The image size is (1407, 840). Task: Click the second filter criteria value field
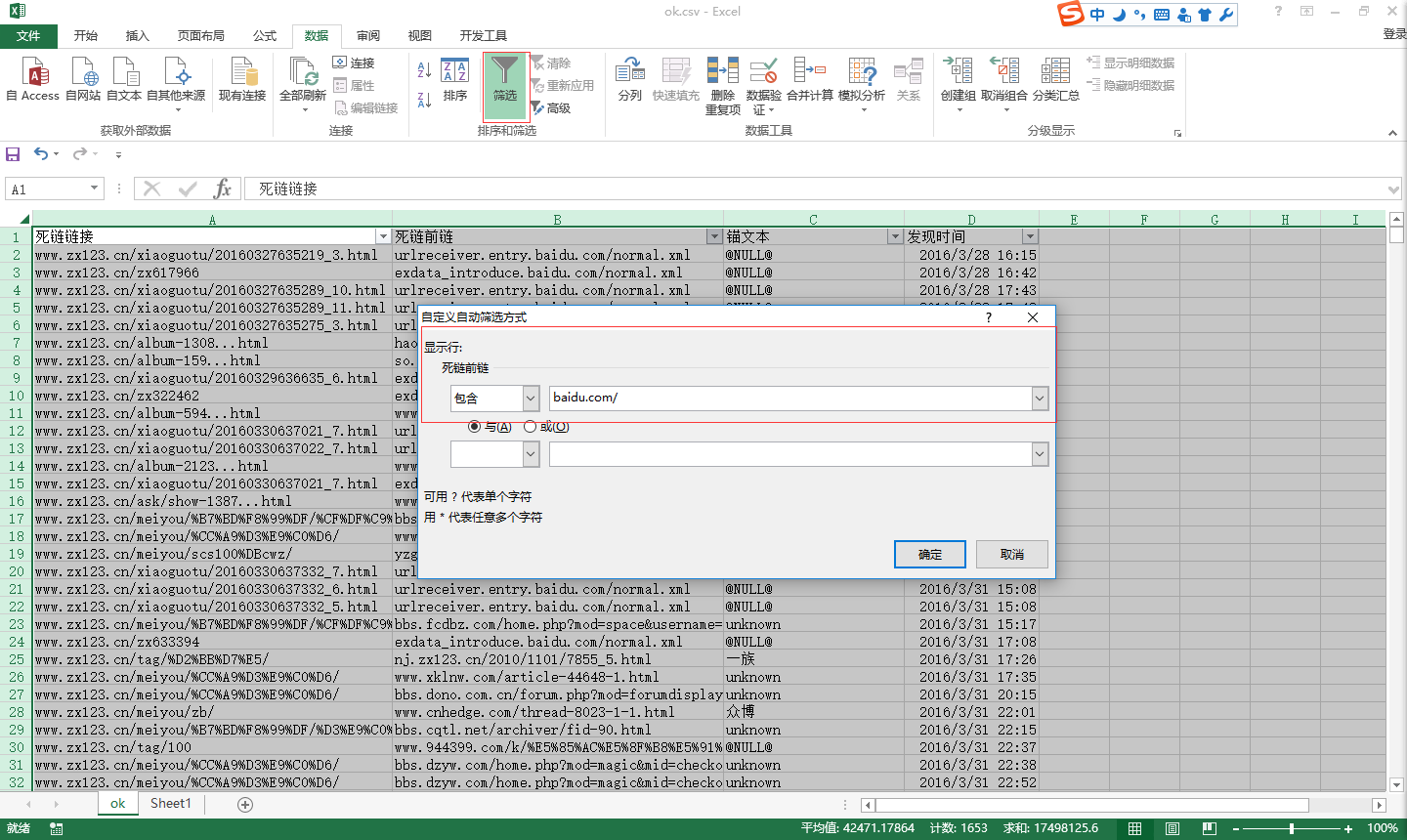(x=789, y=455)
